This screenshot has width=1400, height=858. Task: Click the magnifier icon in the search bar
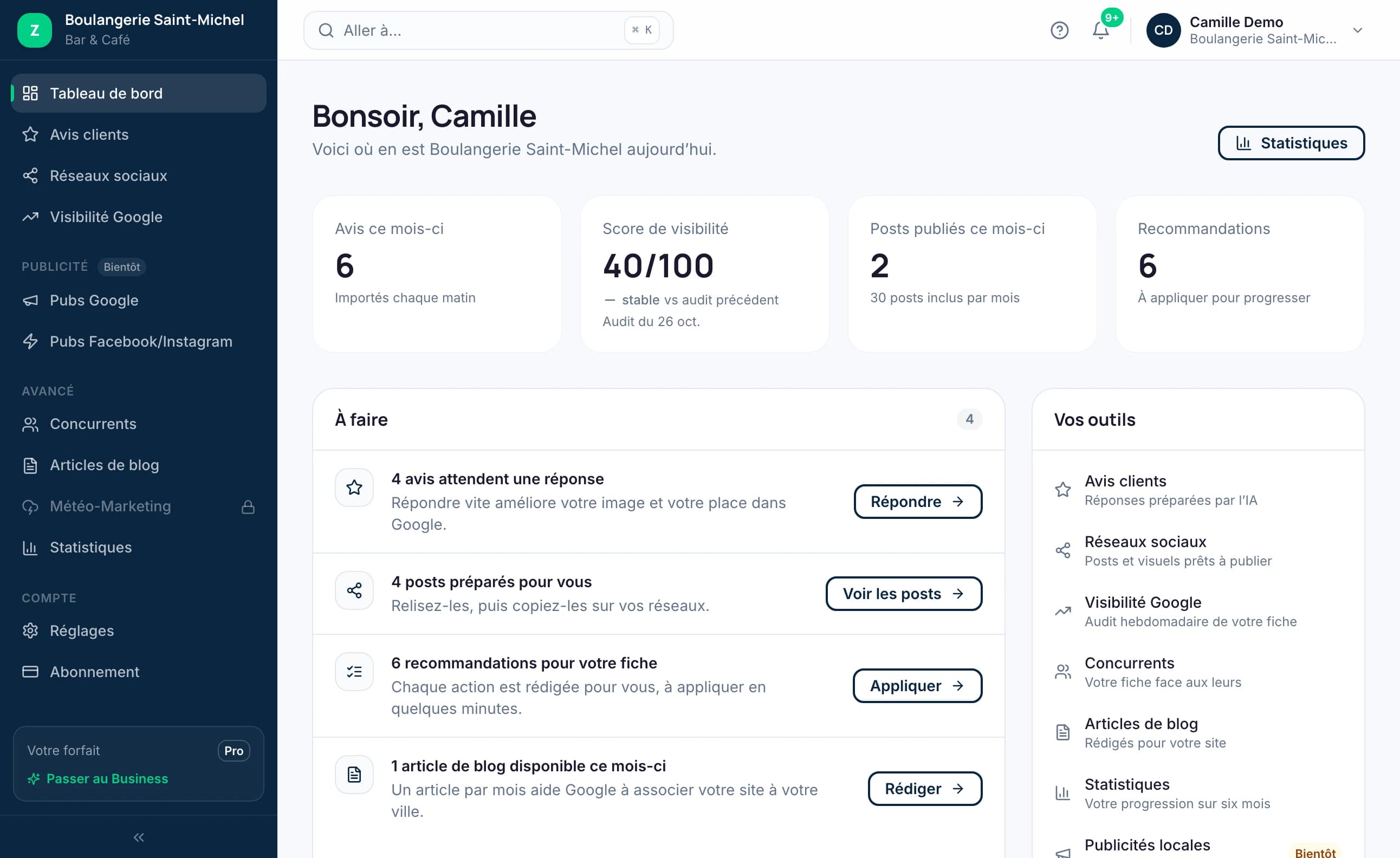tap(326, 30)
